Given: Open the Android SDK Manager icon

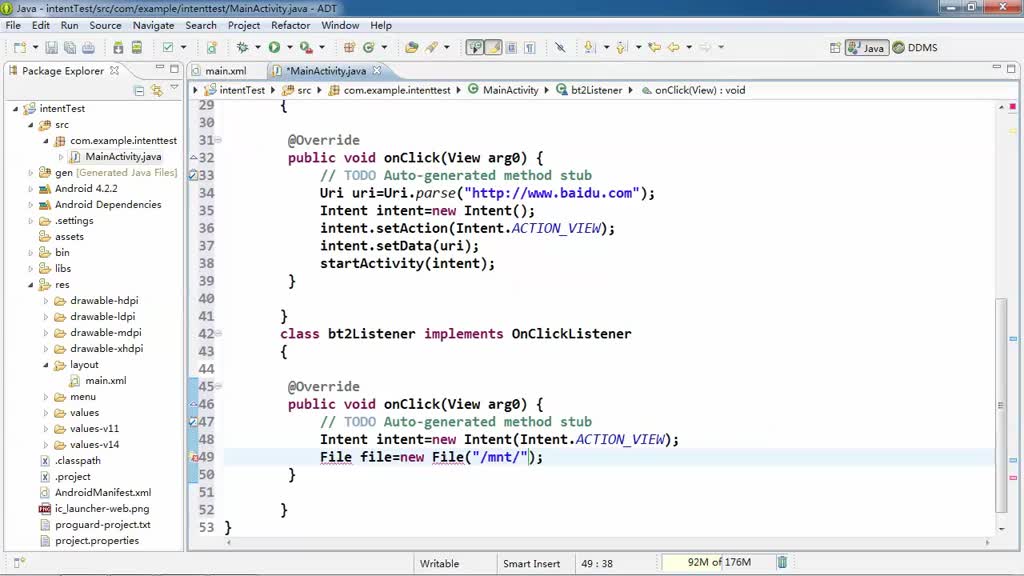Looking at the screenshot, I should 118,47.
